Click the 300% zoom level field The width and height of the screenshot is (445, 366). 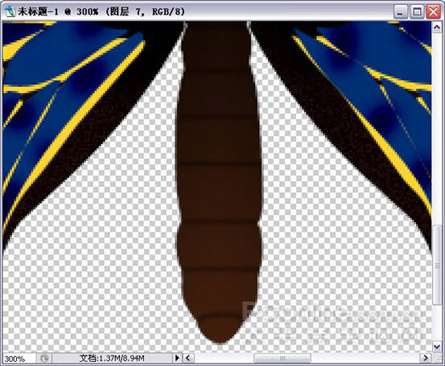tap(18, 358)
